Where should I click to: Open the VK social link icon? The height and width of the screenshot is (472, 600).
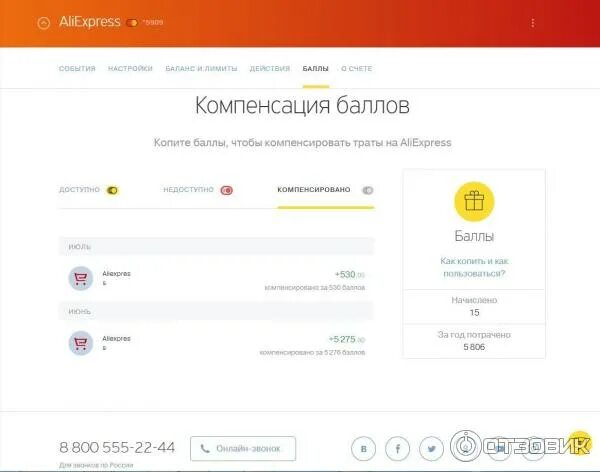click(364, 448)
